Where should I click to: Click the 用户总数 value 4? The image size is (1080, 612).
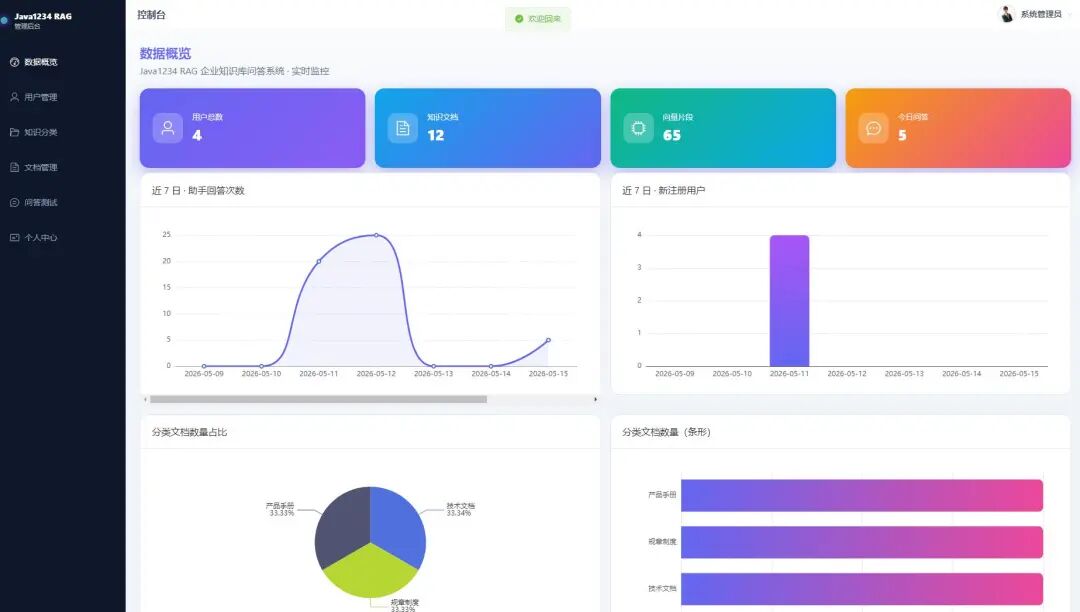pos(197,136)
